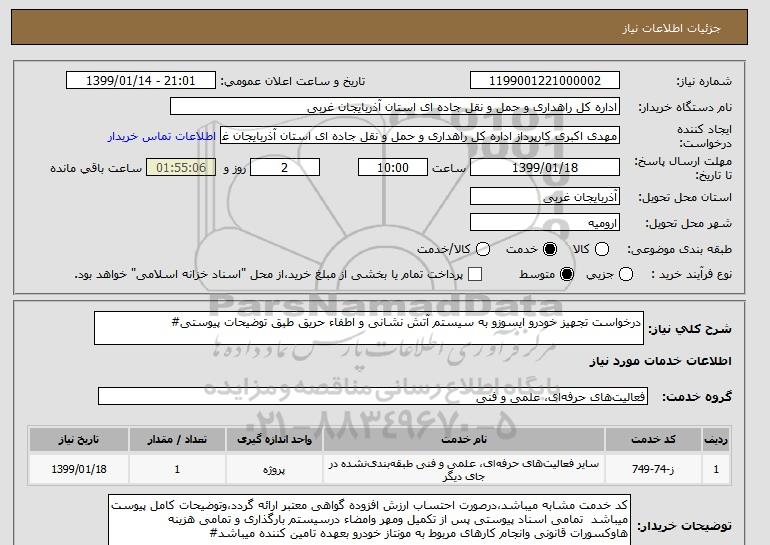Click the کد خدمت column header
Image resolution: width=770 pixels, height=545 pixels.
coord(653,439)
